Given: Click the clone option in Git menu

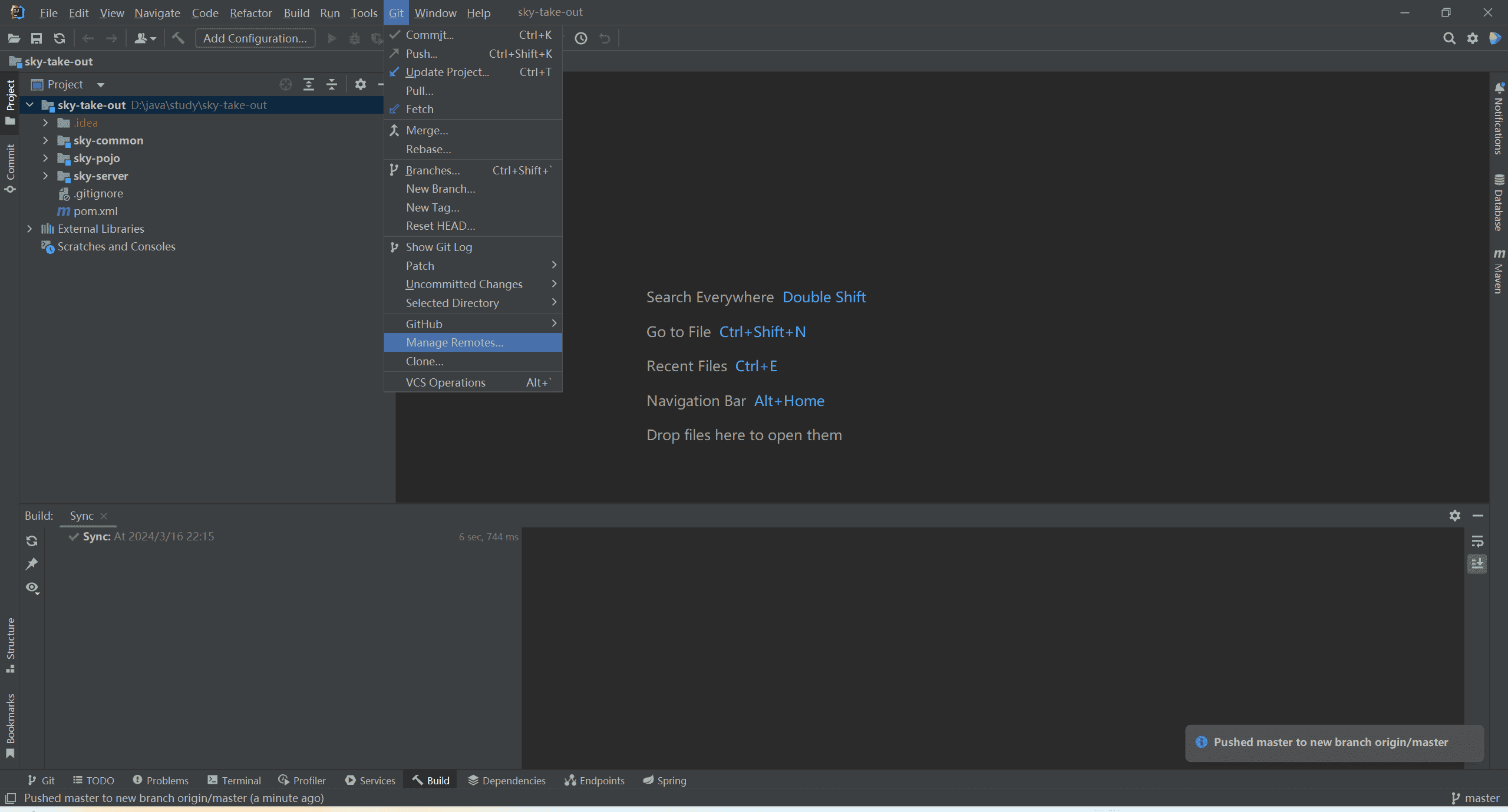Looking at the screenshot, I should [425, 361].
